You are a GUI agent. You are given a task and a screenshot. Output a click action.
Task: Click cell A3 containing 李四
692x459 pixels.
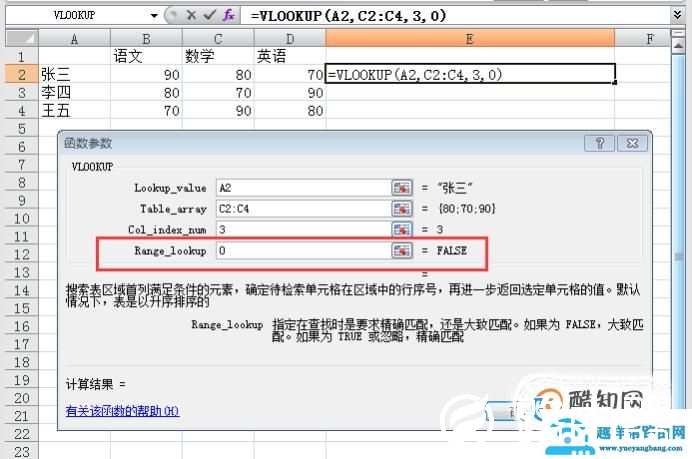(74, 92)
